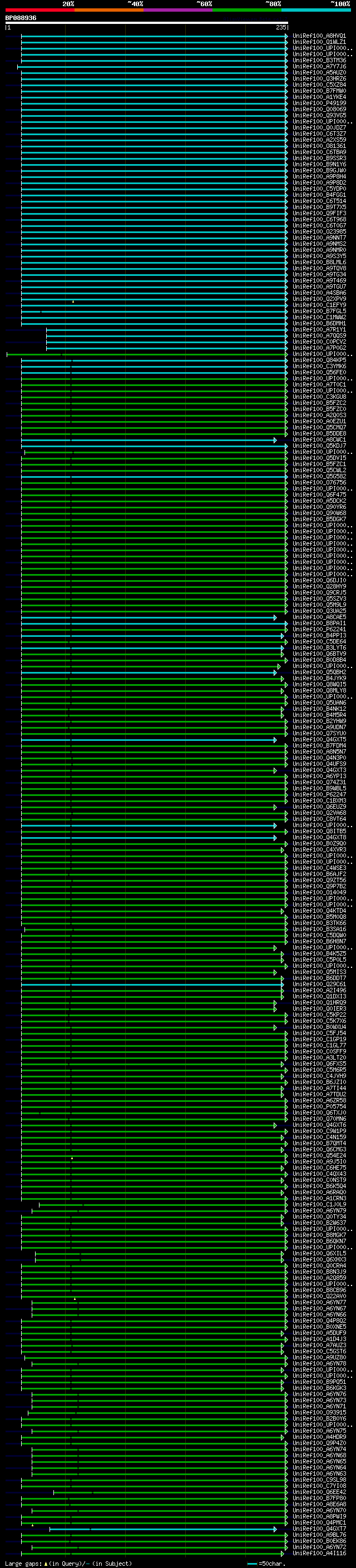Select hit UniRef100_Q3HRZ6

[x=319, y=78]
